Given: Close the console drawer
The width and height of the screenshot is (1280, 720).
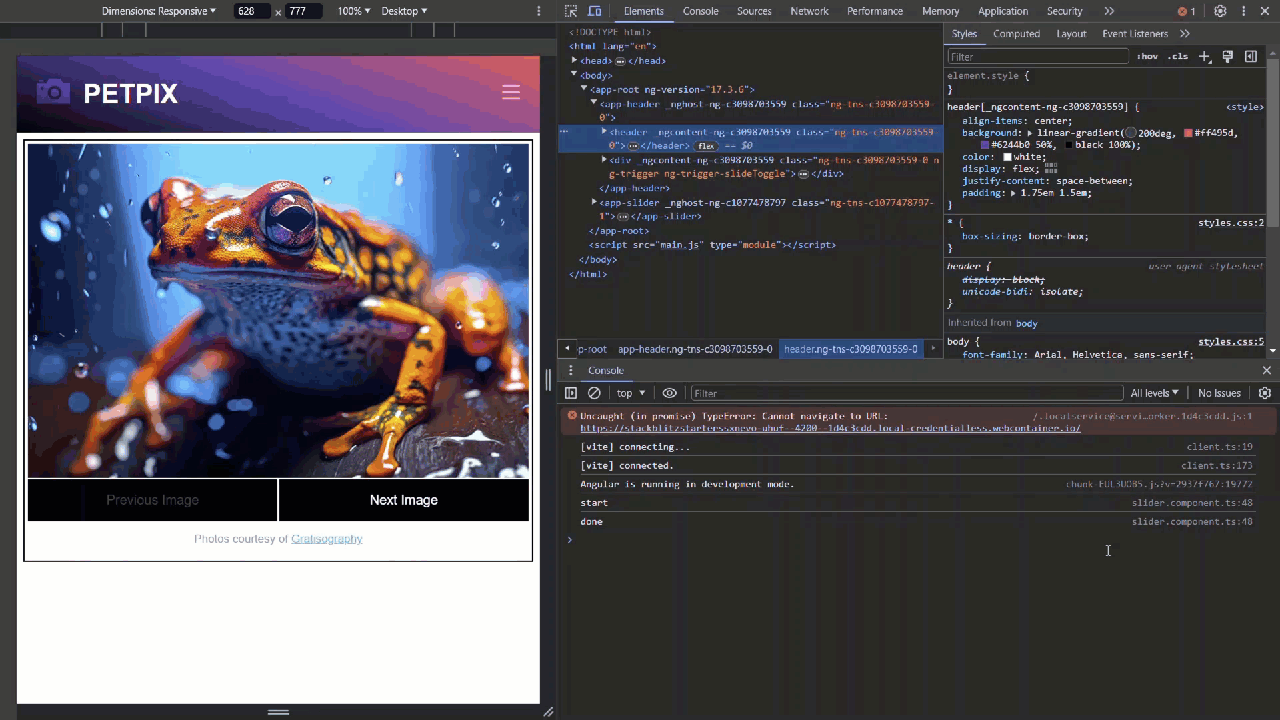Looking at the screenshot, I should coord(1267,371).
